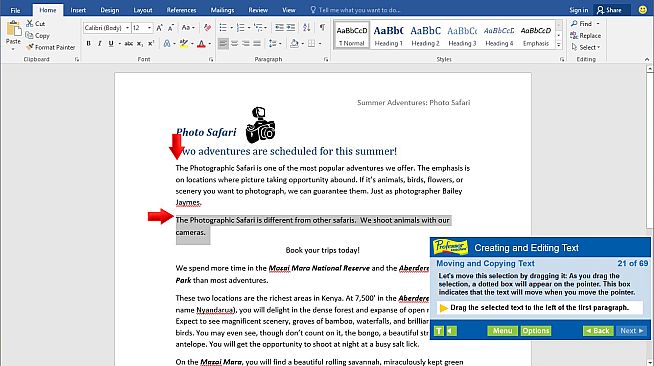Image resolution: width=654 pixels, height=366 pixels.
Task: Open line and paragraph spacing options
Action: click(274, 43)
